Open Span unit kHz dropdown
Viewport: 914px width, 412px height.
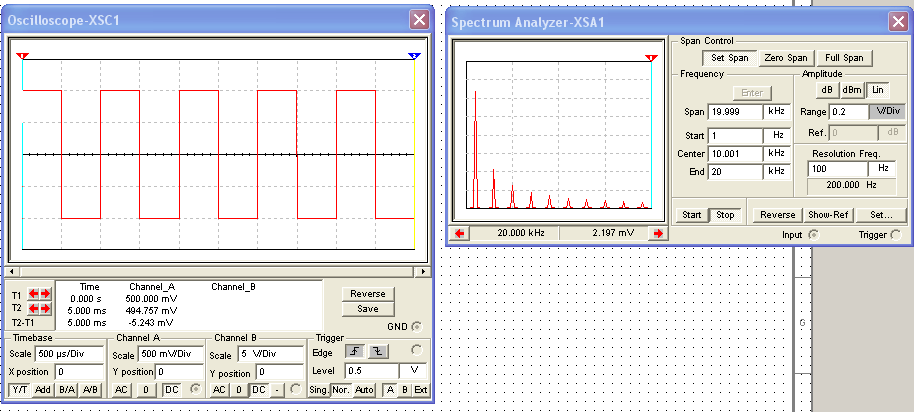pos(778,111)
